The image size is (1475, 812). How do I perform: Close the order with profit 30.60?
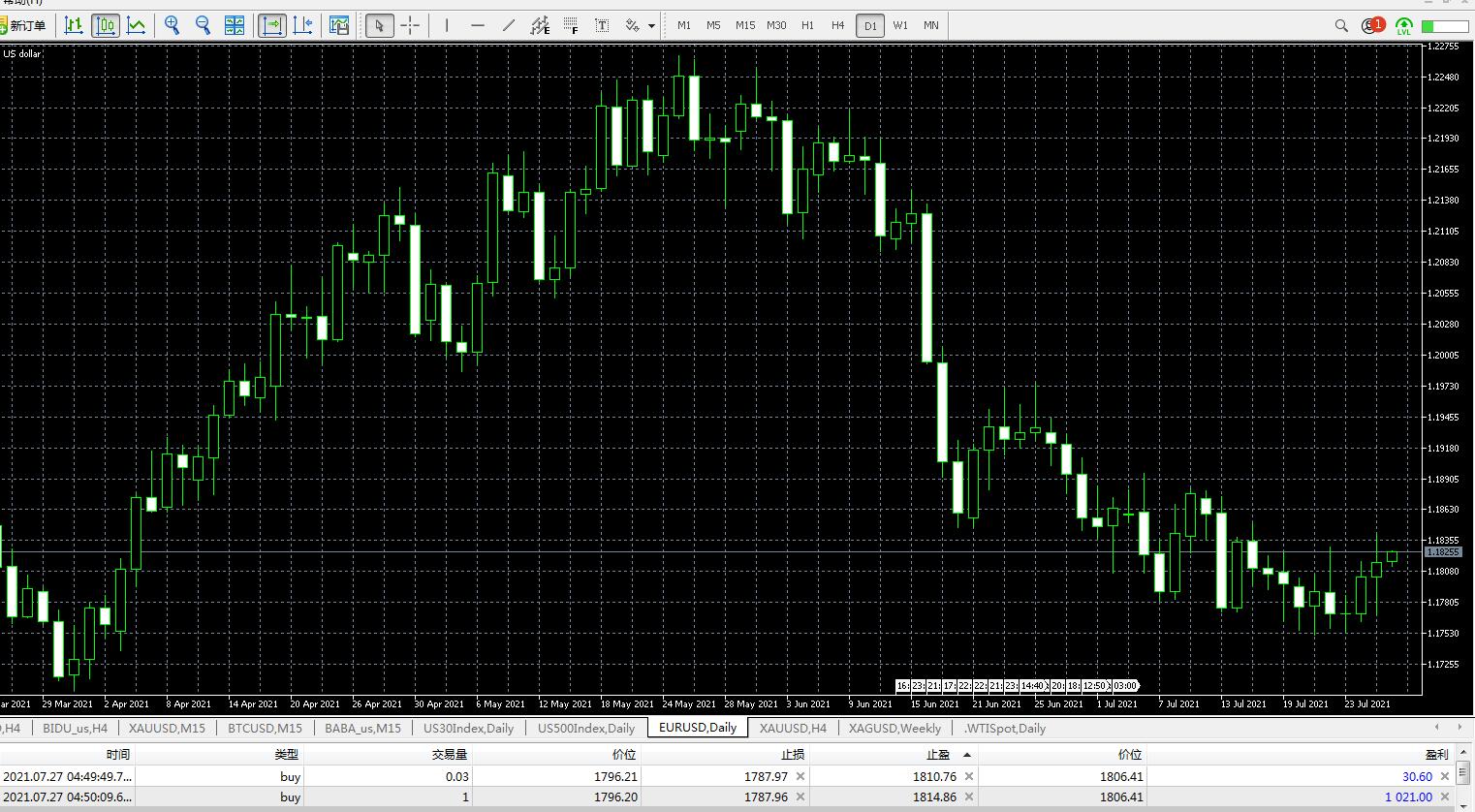[1446, 776]
